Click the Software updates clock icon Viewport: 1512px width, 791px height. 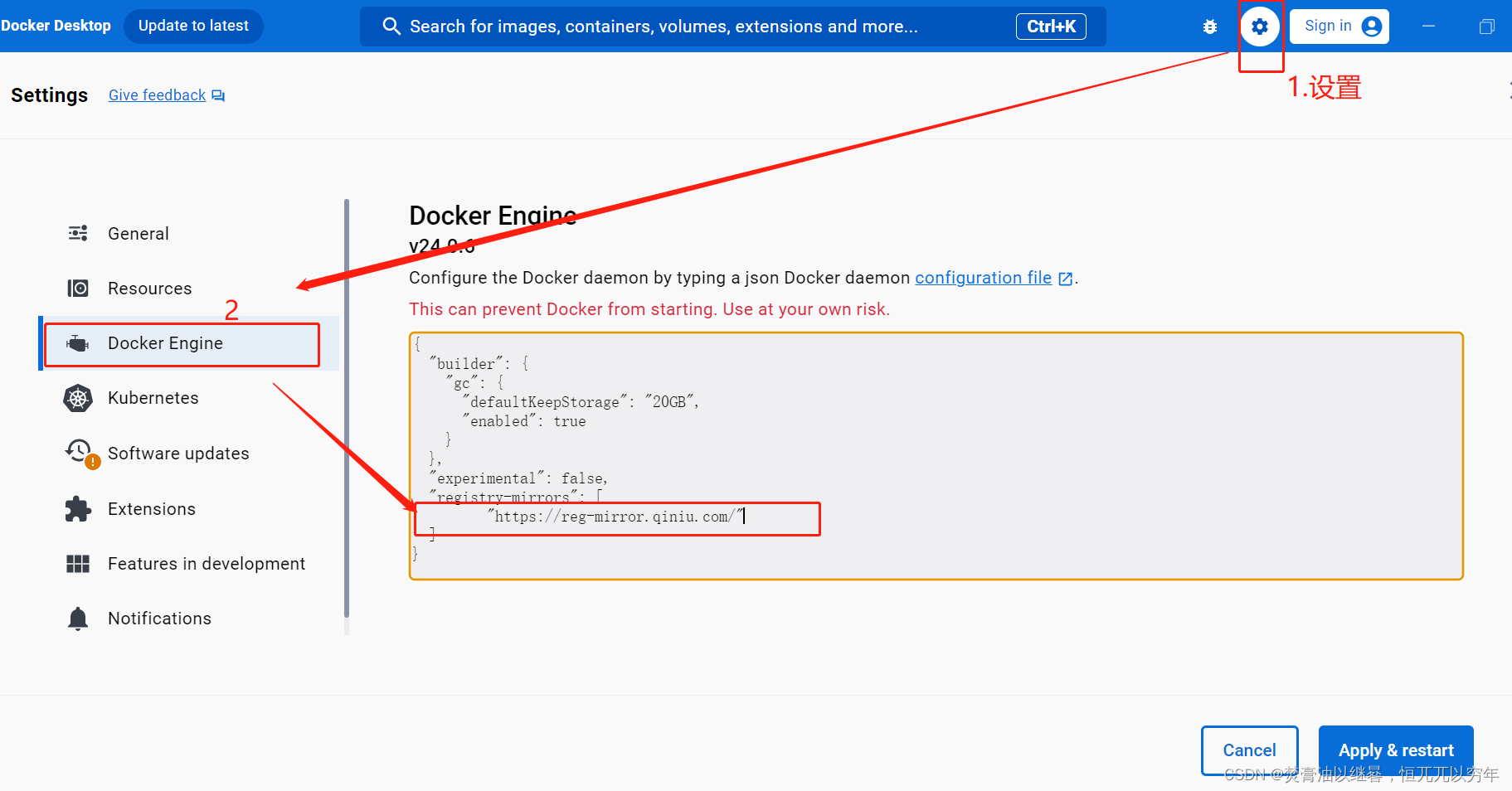click(77, 453)
